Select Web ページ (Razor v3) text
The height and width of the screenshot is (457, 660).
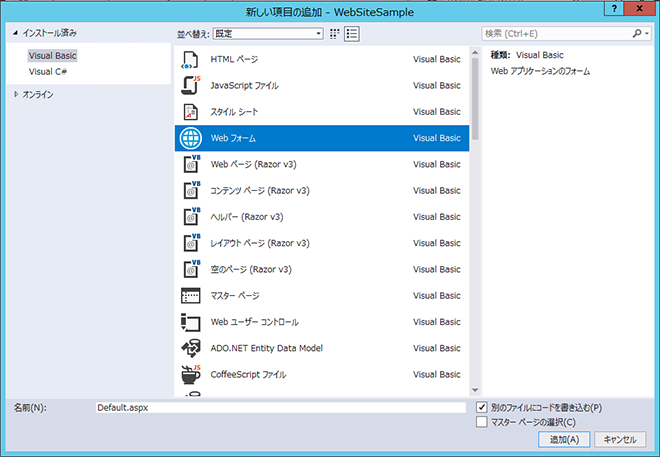(x=253, y=164)
